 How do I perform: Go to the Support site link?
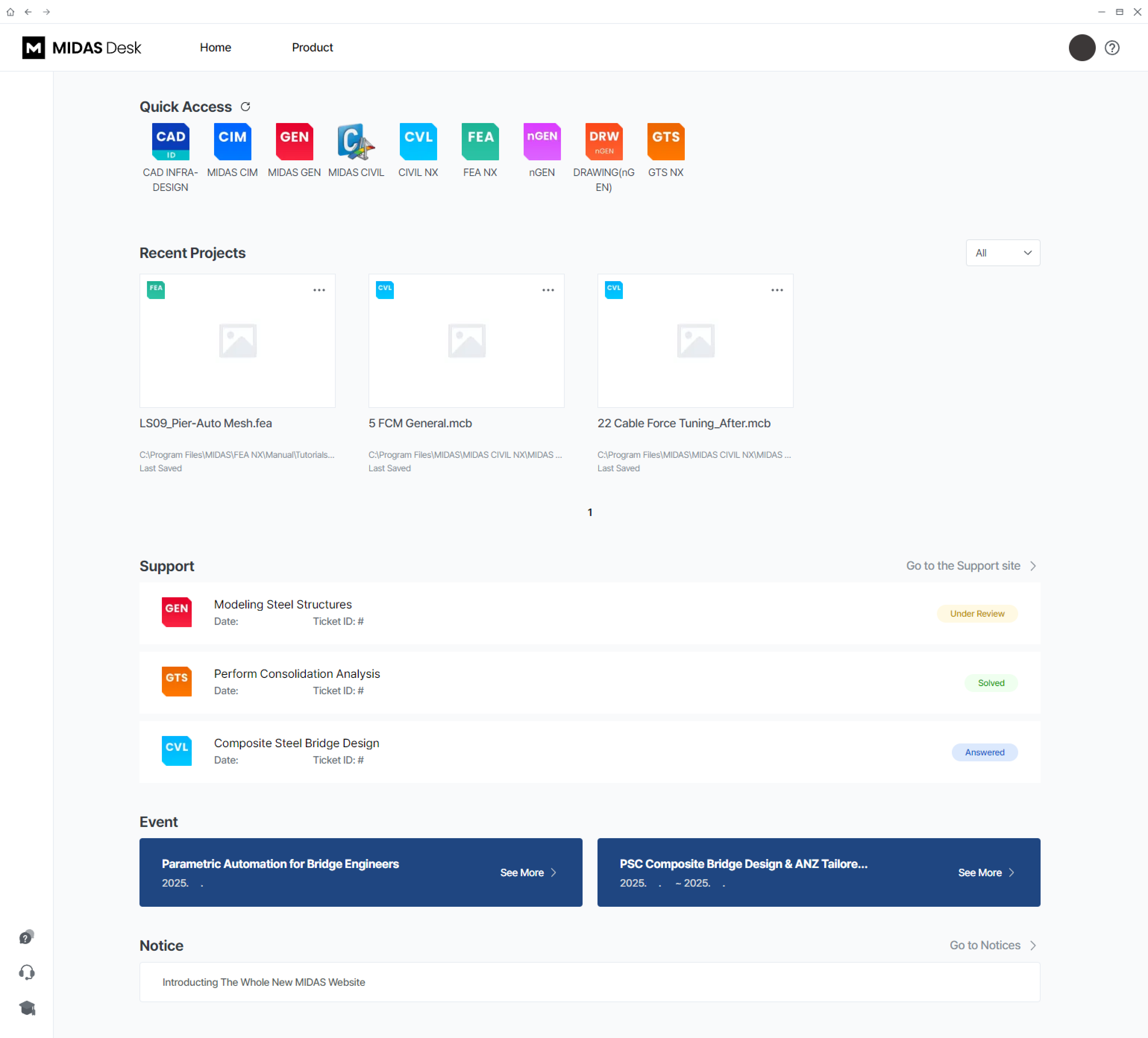[963, 566]
